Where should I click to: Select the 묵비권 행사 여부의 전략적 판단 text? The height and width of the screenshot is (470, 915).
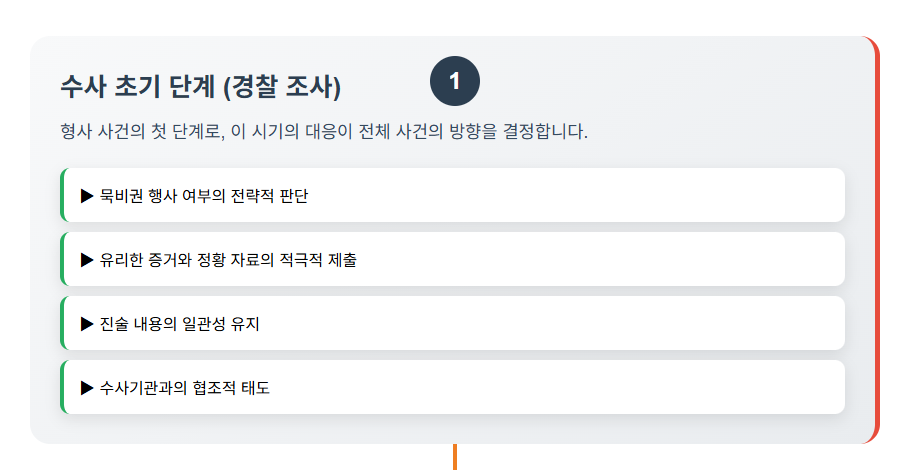[204, 195]
